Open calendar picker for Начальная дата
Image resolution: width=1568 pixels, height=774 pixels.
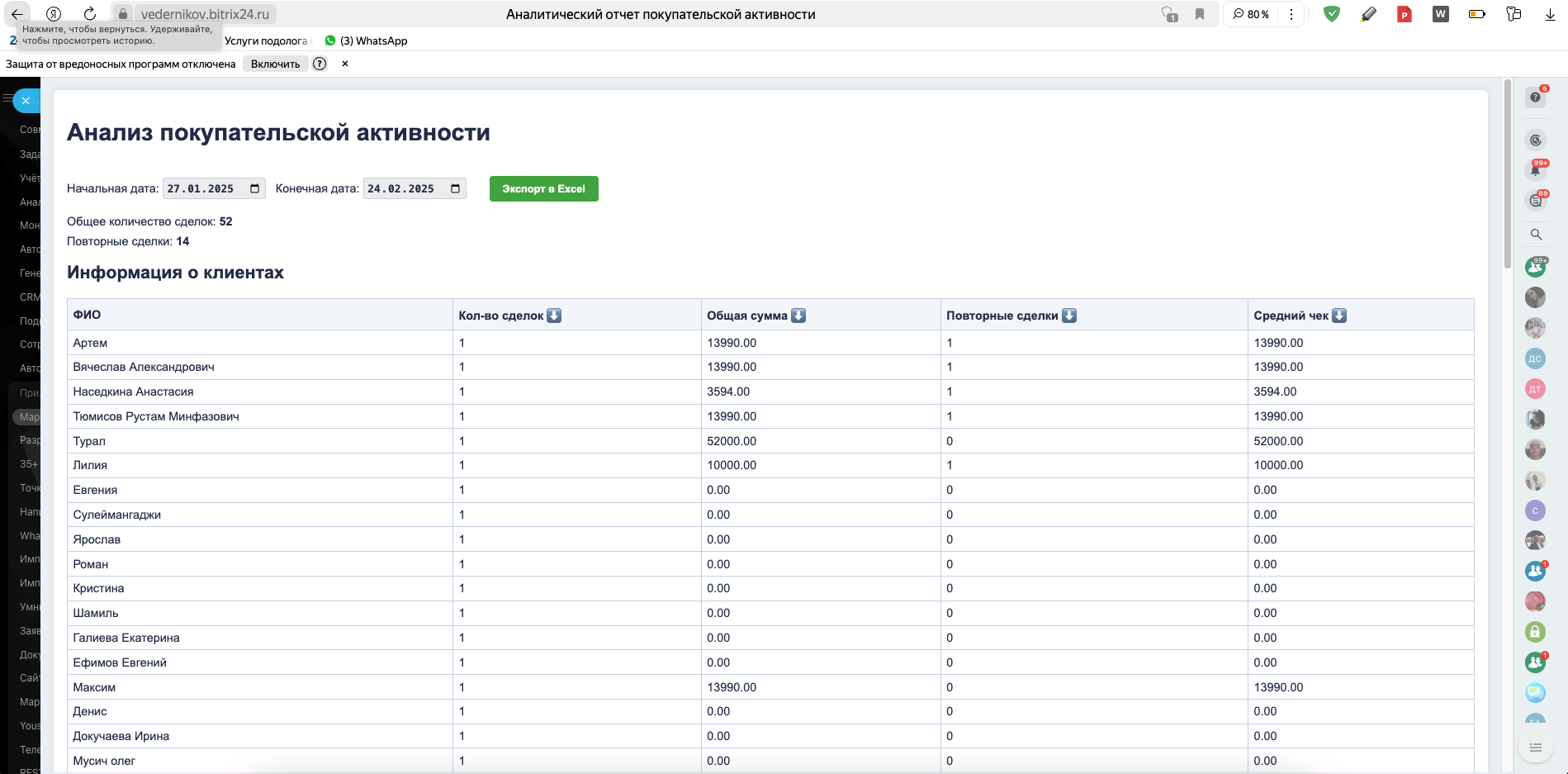point(255,189)
